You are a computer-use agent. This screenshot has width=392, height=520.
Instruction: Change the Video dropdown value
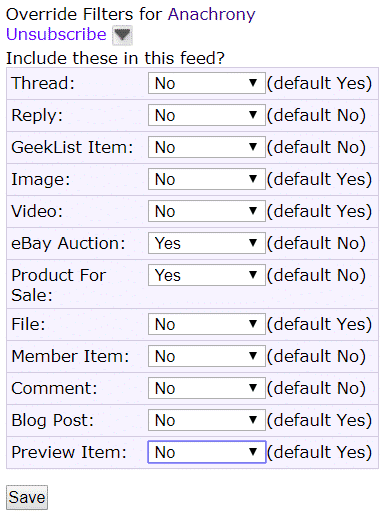[207, 211]
